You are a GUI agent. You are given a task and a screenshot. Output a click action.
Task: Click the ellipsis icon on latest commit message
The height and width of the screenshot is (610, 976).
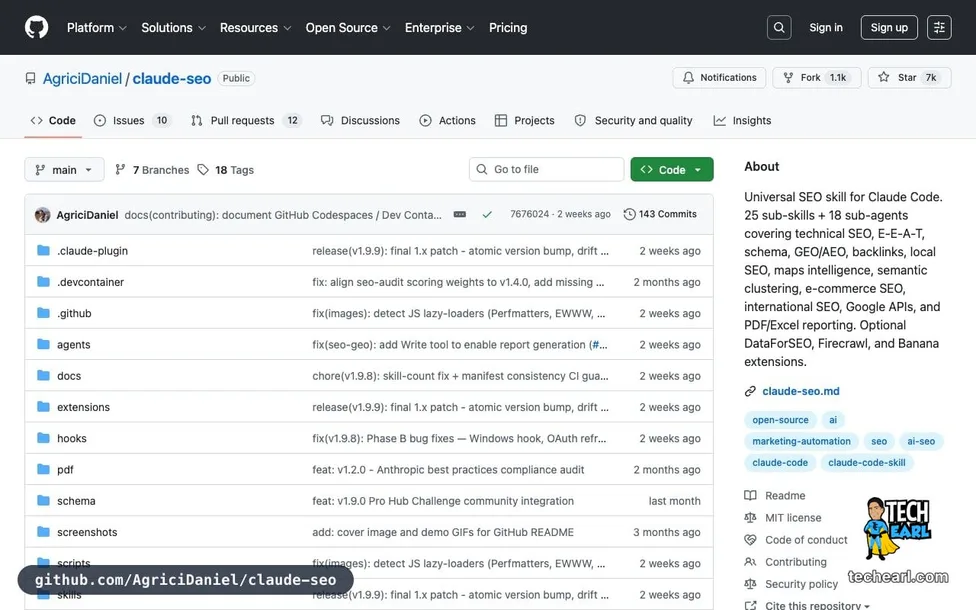pos(459,214)
